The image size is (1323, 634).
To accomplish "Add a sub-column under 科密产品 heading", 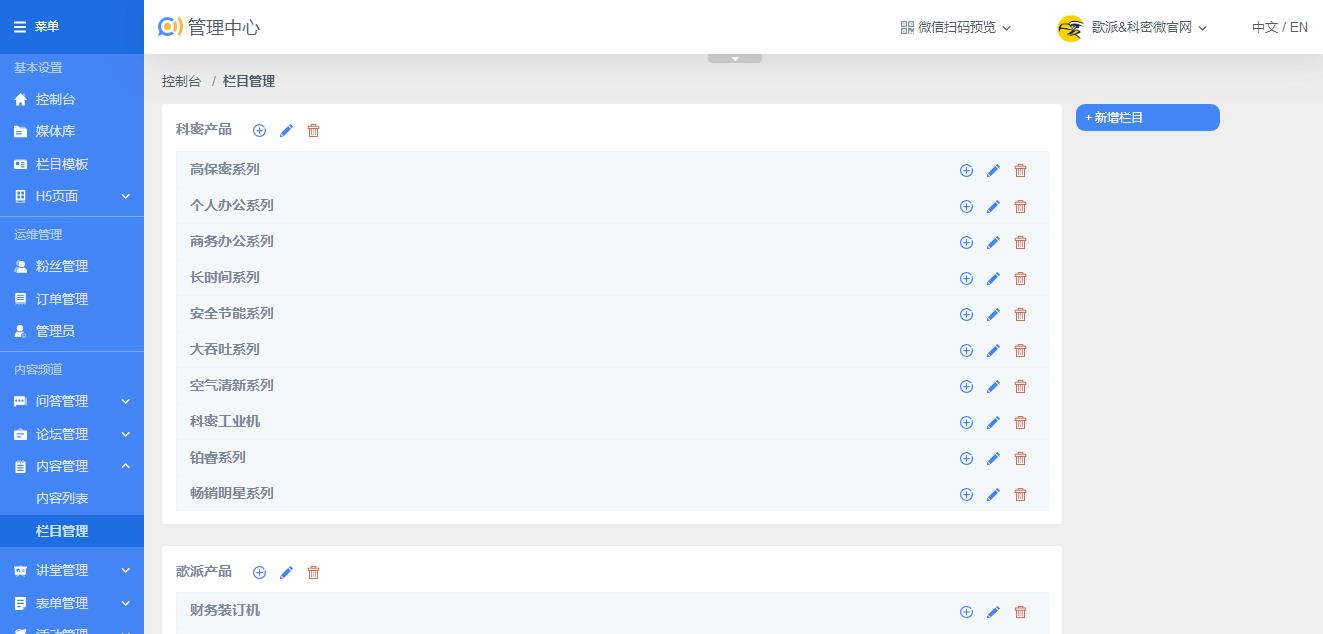I will tap(259, 131).
